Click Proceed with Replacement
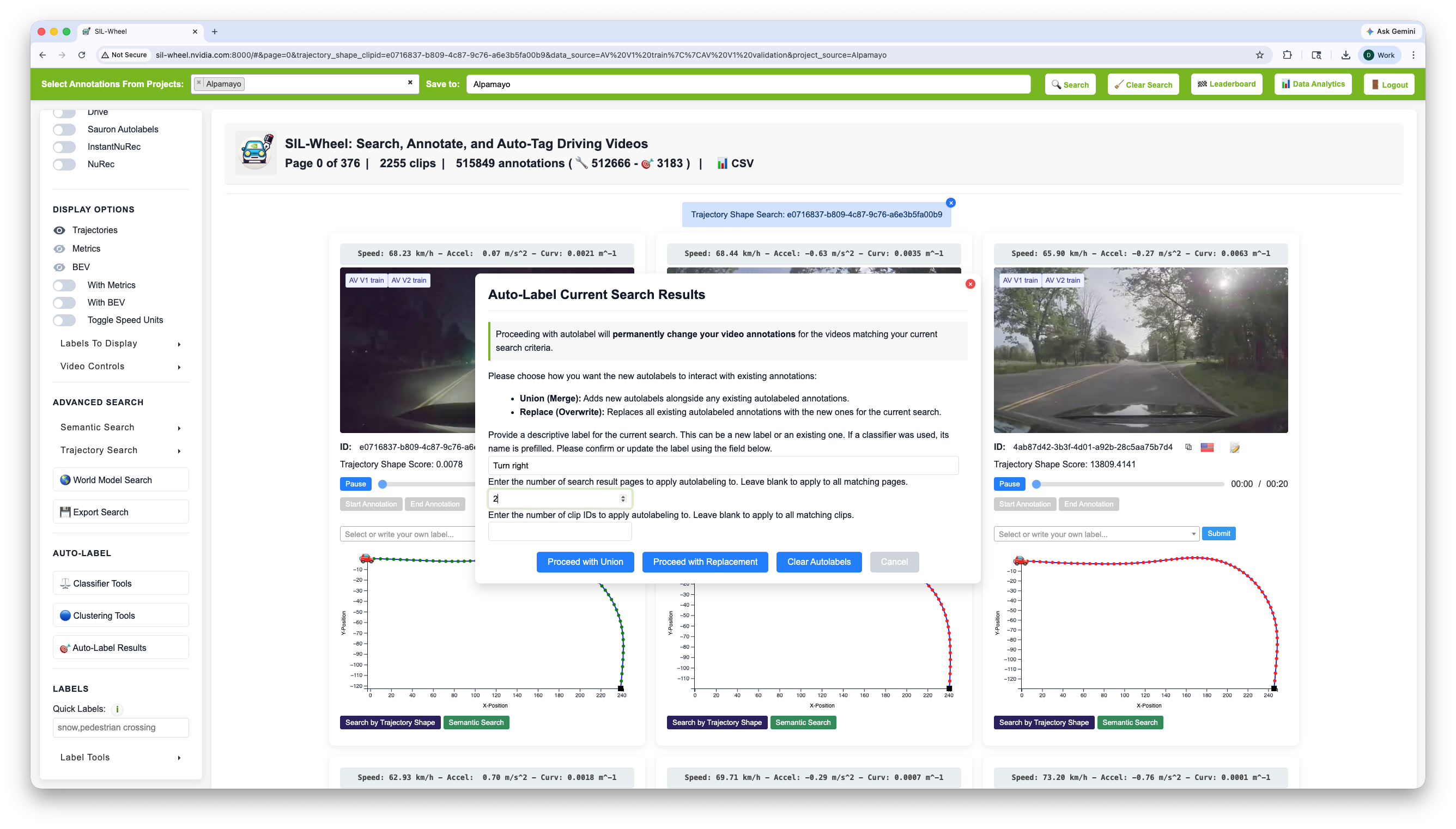Viewport: 1456px width, 829px height. coord(705,562)
